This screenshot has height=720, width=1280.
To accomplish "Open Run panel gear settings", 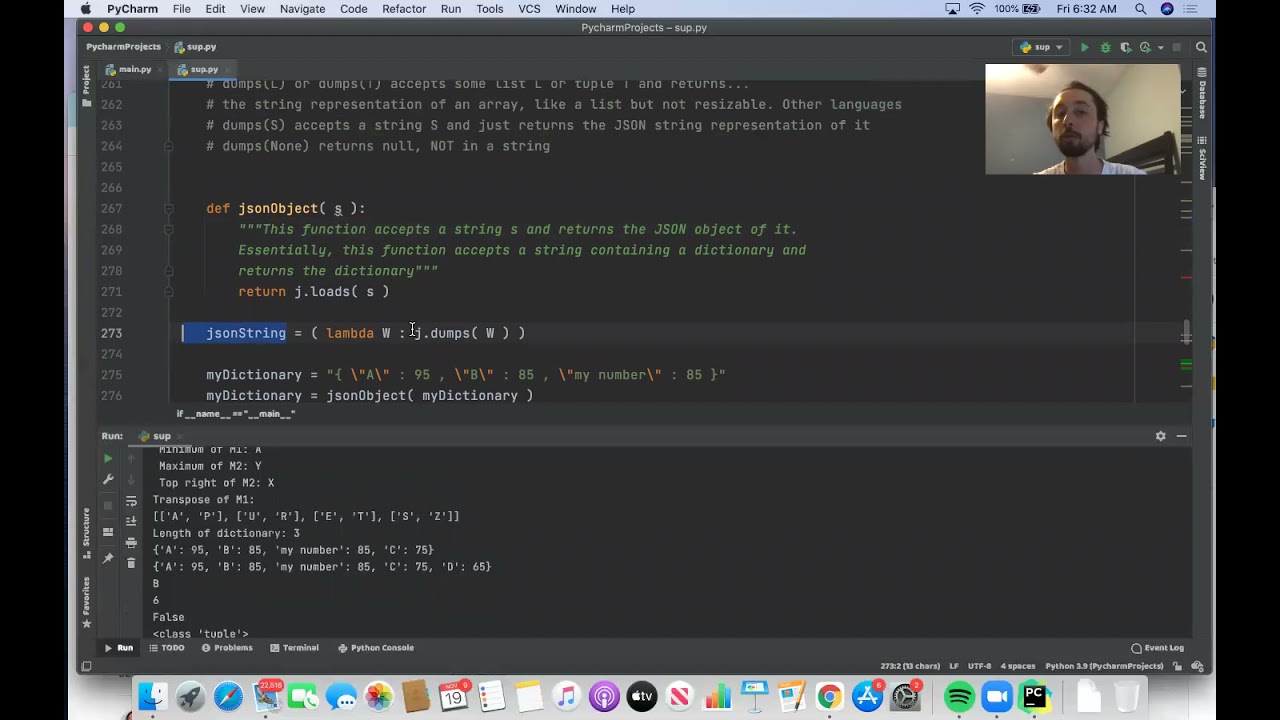I will [1160, 436].
